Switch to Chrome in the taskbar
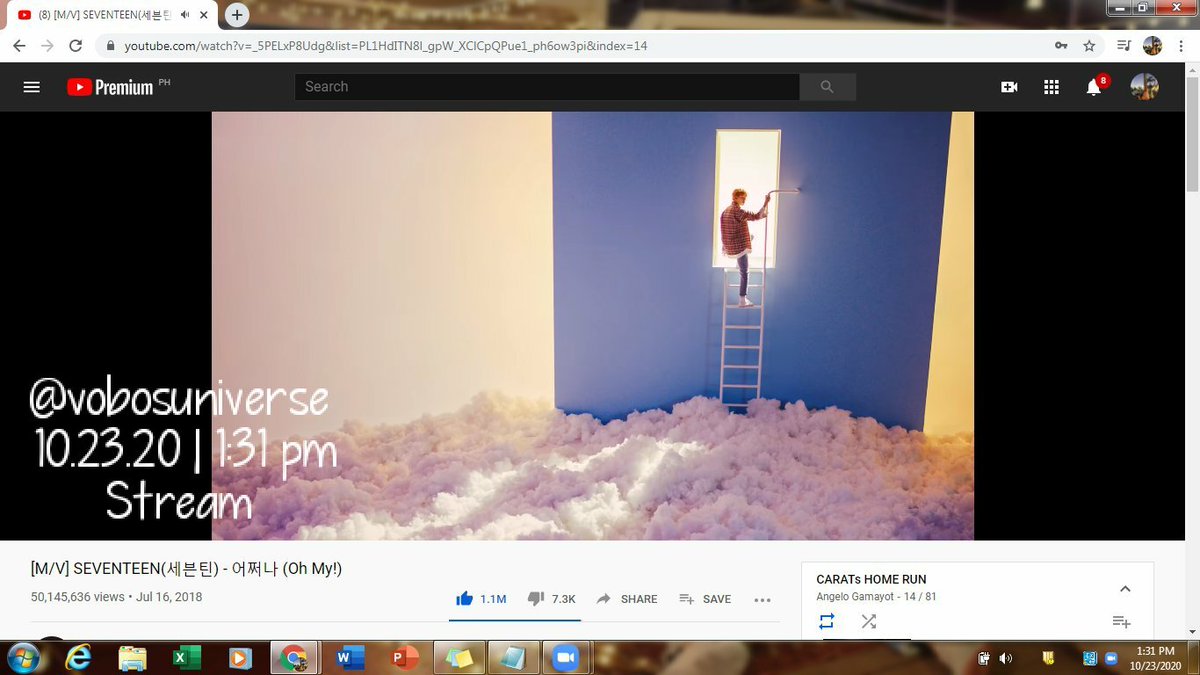 (293, 657)
